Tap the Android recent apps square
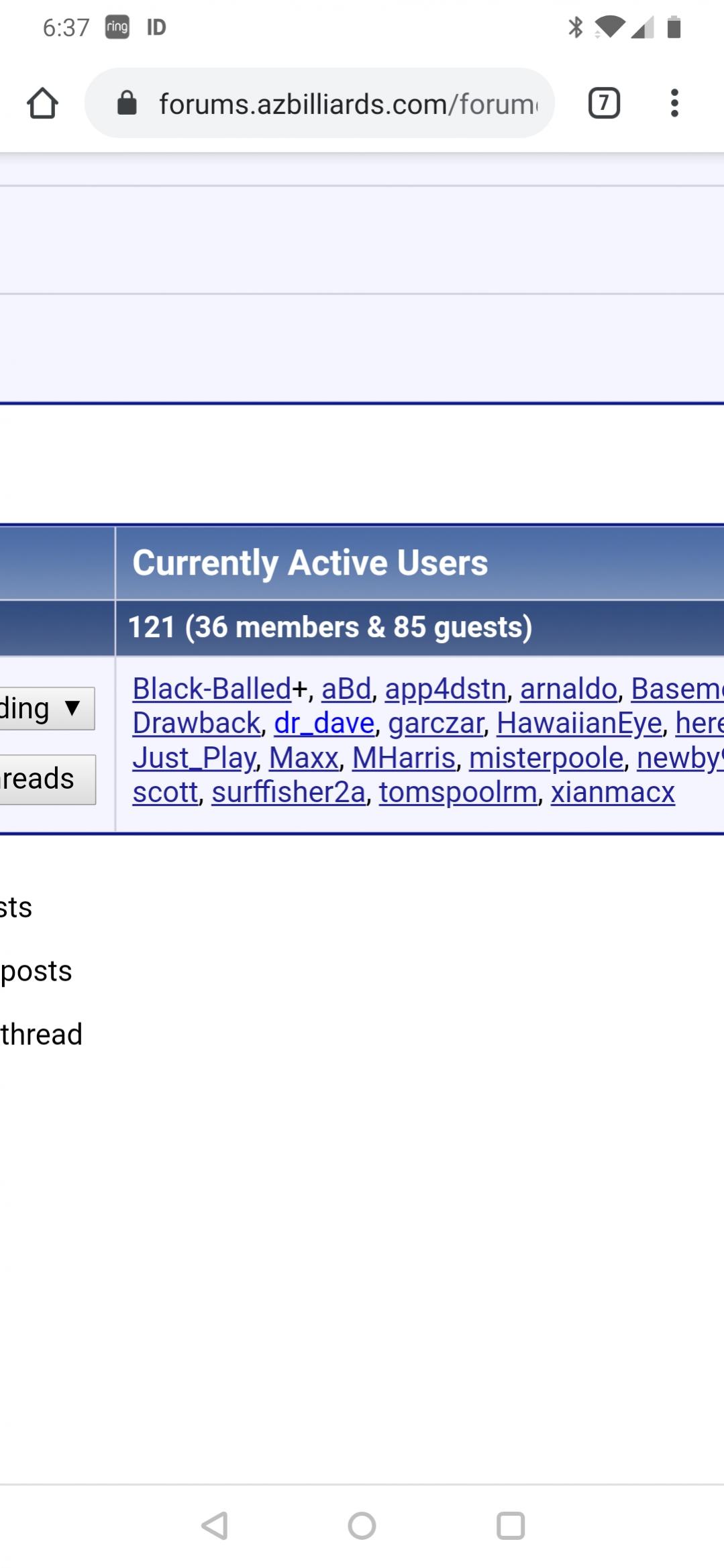Screen dimensions: 724x1568 [x=510, y=1525]
